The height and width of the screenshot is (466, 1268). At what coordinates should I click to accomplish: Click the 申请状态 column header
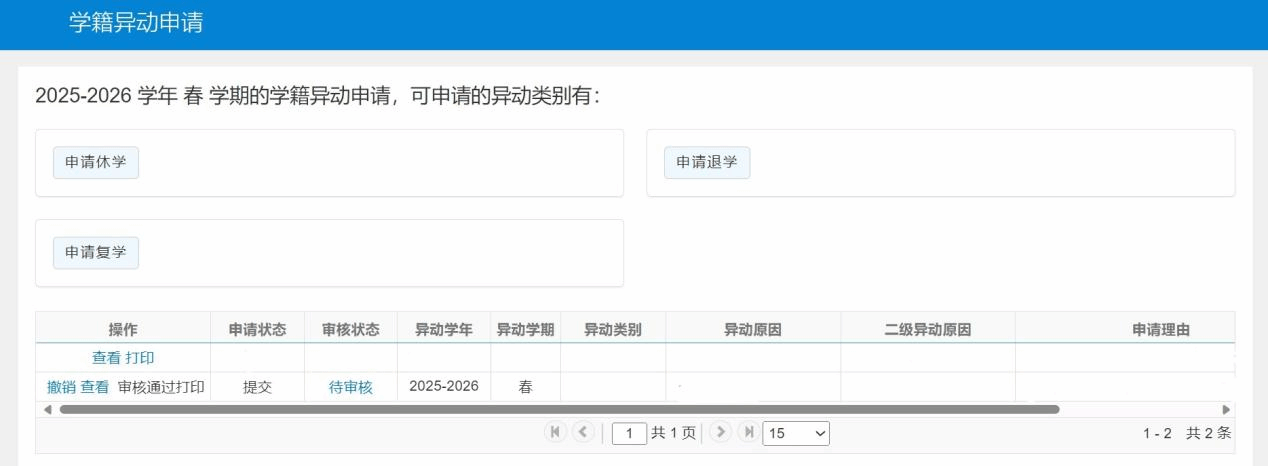(257, 329)
